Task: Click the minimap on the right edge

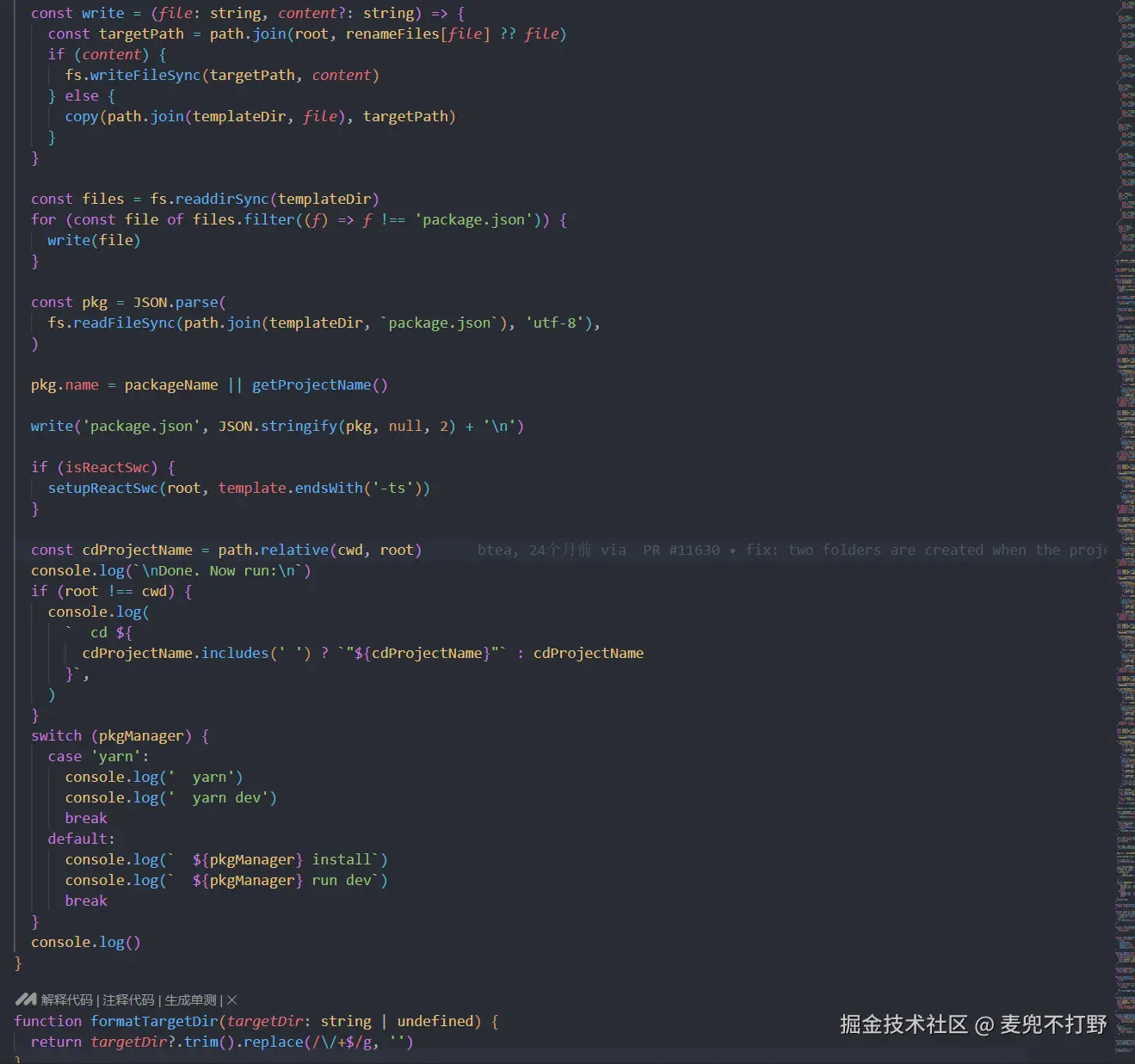Action: (x=1125, y=532)
